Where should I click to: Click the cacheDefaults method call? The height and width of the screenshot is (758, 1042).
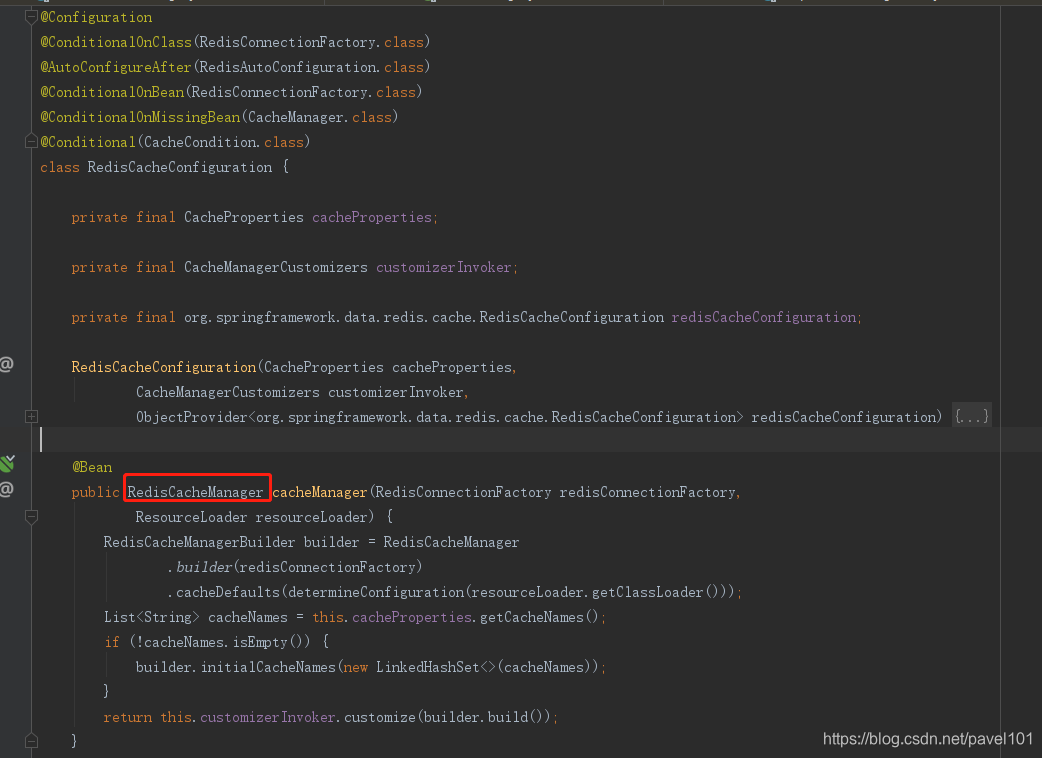tap(228, 593)
